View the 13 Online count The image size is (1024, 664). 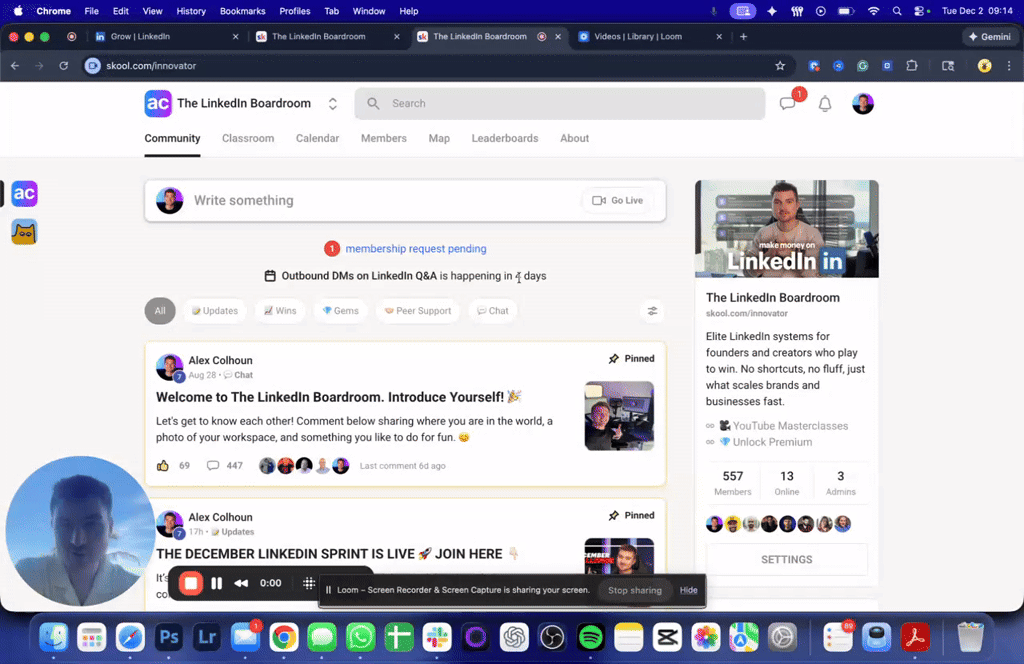pos(787,482)
